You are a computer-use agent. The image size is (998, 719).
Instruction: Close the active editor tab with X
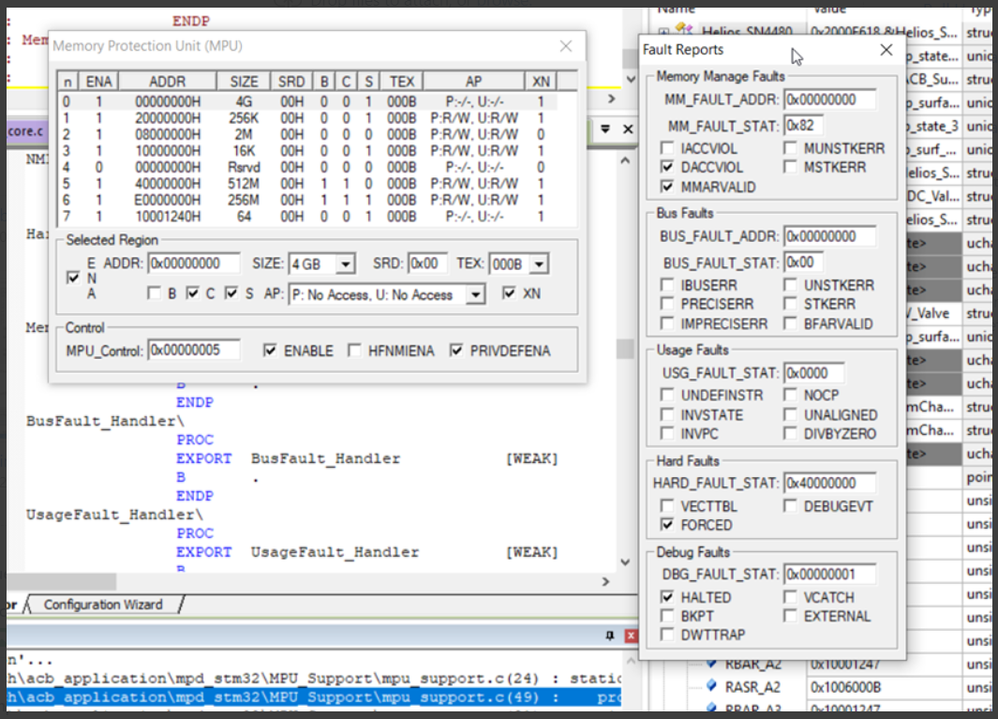(628, 129)
